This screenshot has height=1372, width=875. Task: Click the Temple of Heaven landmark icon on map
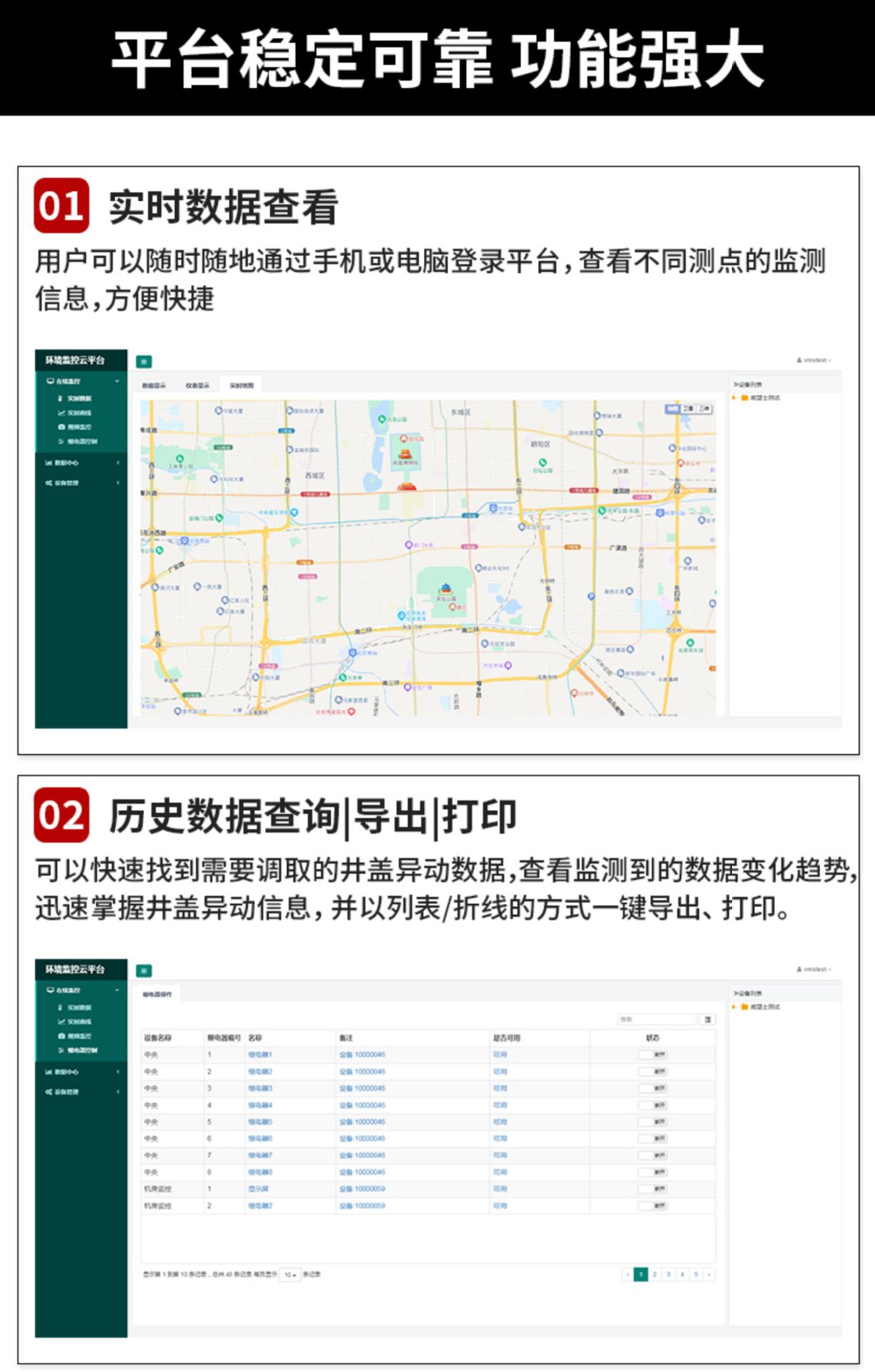tap(446, 590)
